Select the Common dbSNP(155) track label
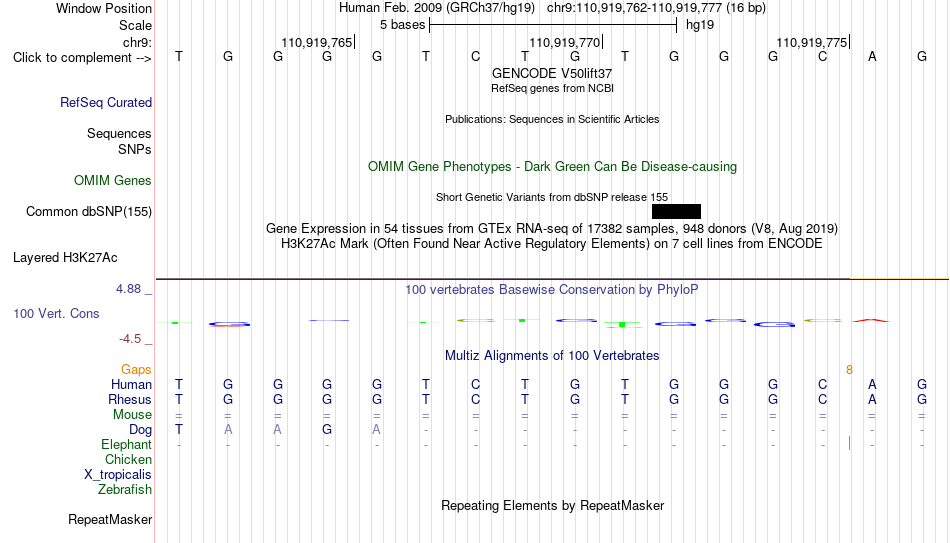The image size is (950, 543). tap(88, 212)
